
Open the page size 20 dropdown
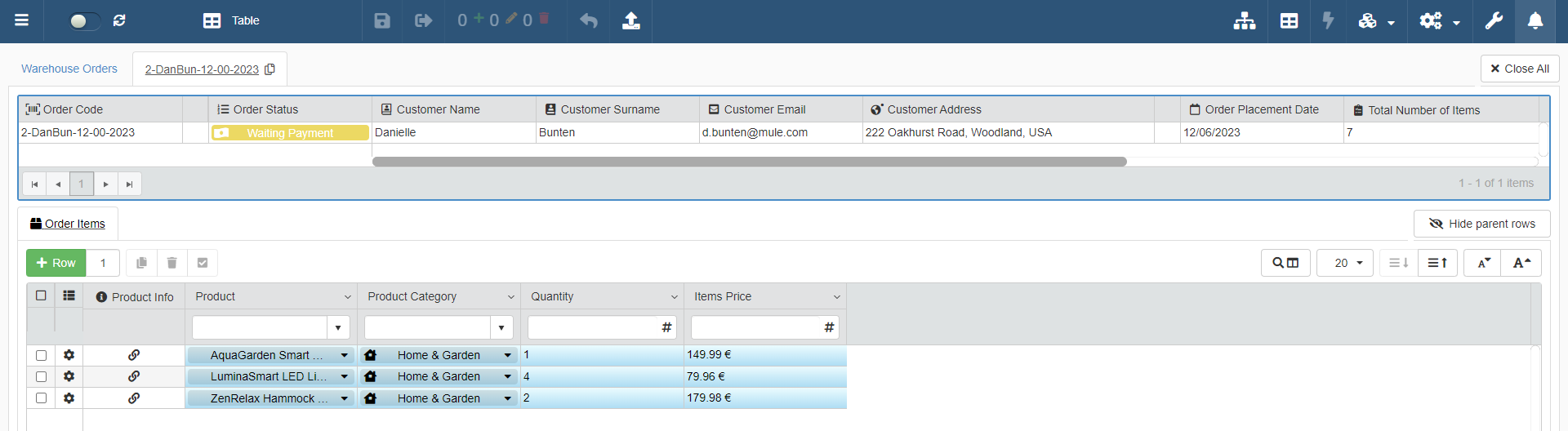1344,263
